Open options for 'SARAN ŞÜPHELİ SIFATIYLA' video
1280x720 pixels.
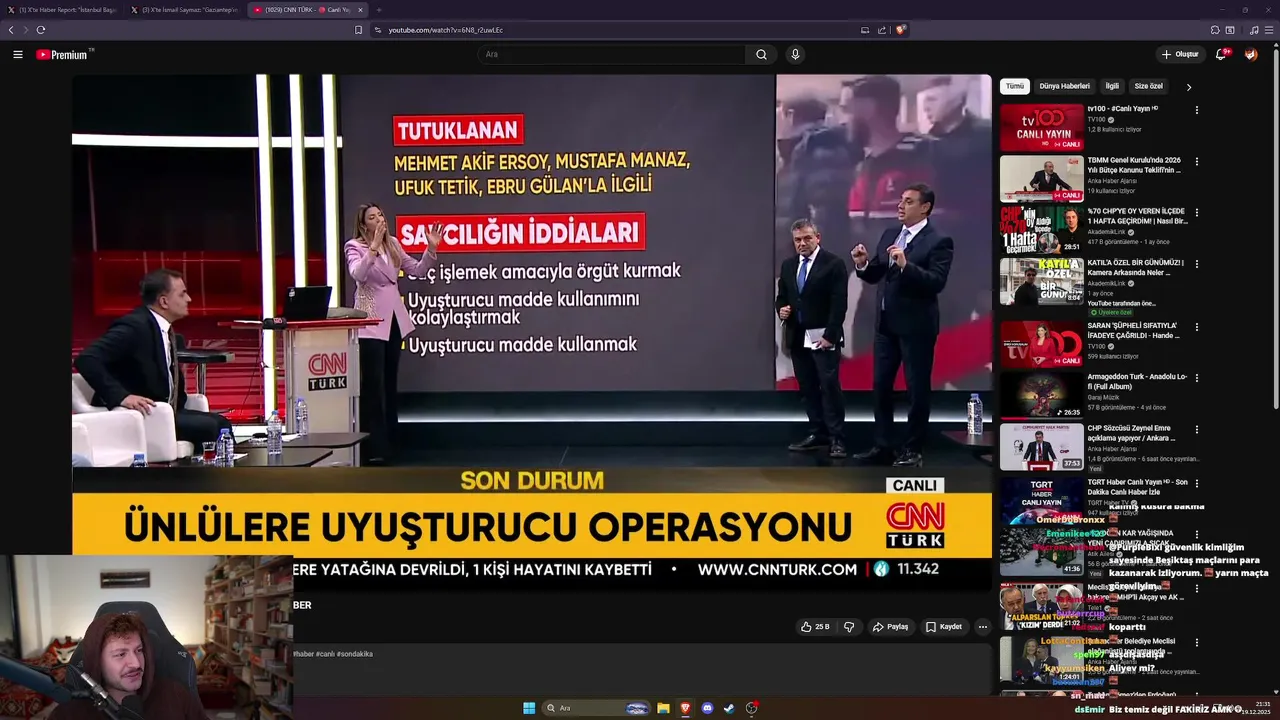click(1196, 326)
